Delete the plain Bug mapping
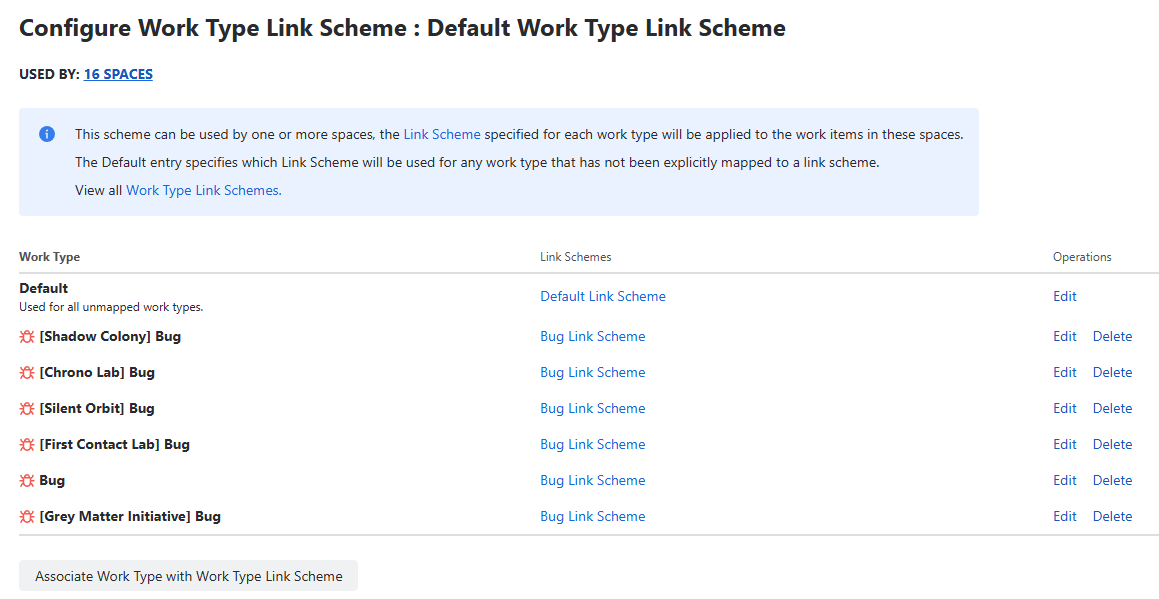Screen dimensions: 1159x599 tap(1112, 480)
